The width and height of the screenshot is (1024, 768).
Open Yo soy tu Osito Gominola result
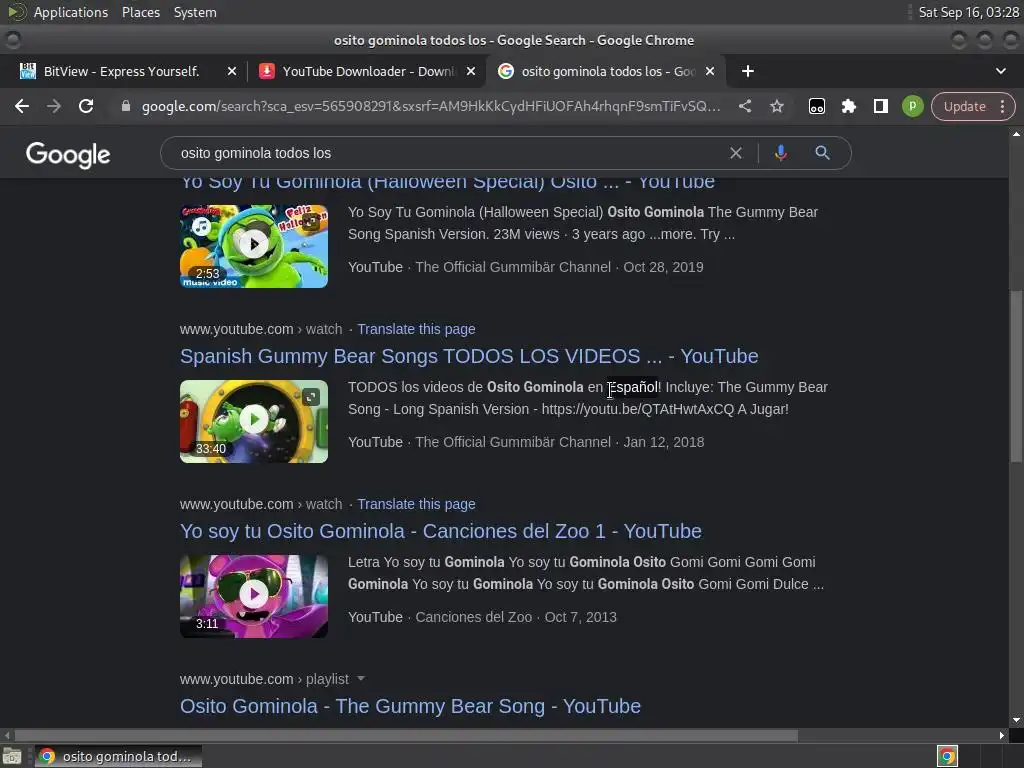441,531
